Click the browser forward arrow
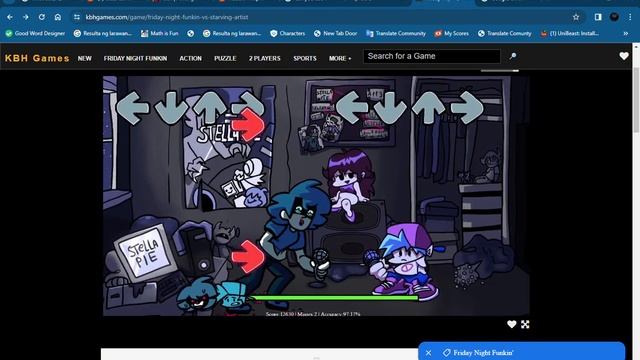Screen dimensions: 640x360 (26, 17)
